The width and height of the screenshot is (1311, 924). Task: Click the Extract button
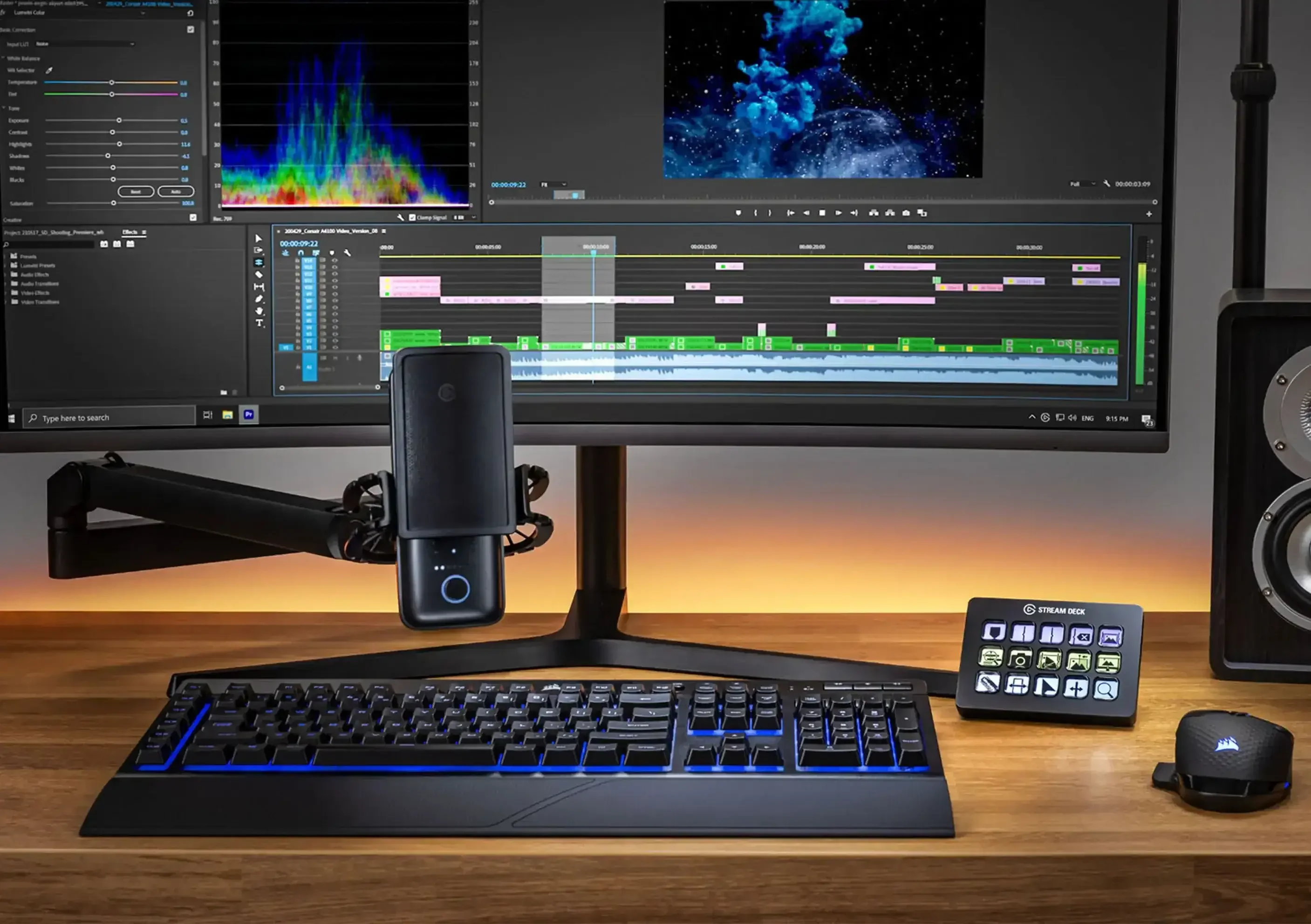(x=890, y=212)
